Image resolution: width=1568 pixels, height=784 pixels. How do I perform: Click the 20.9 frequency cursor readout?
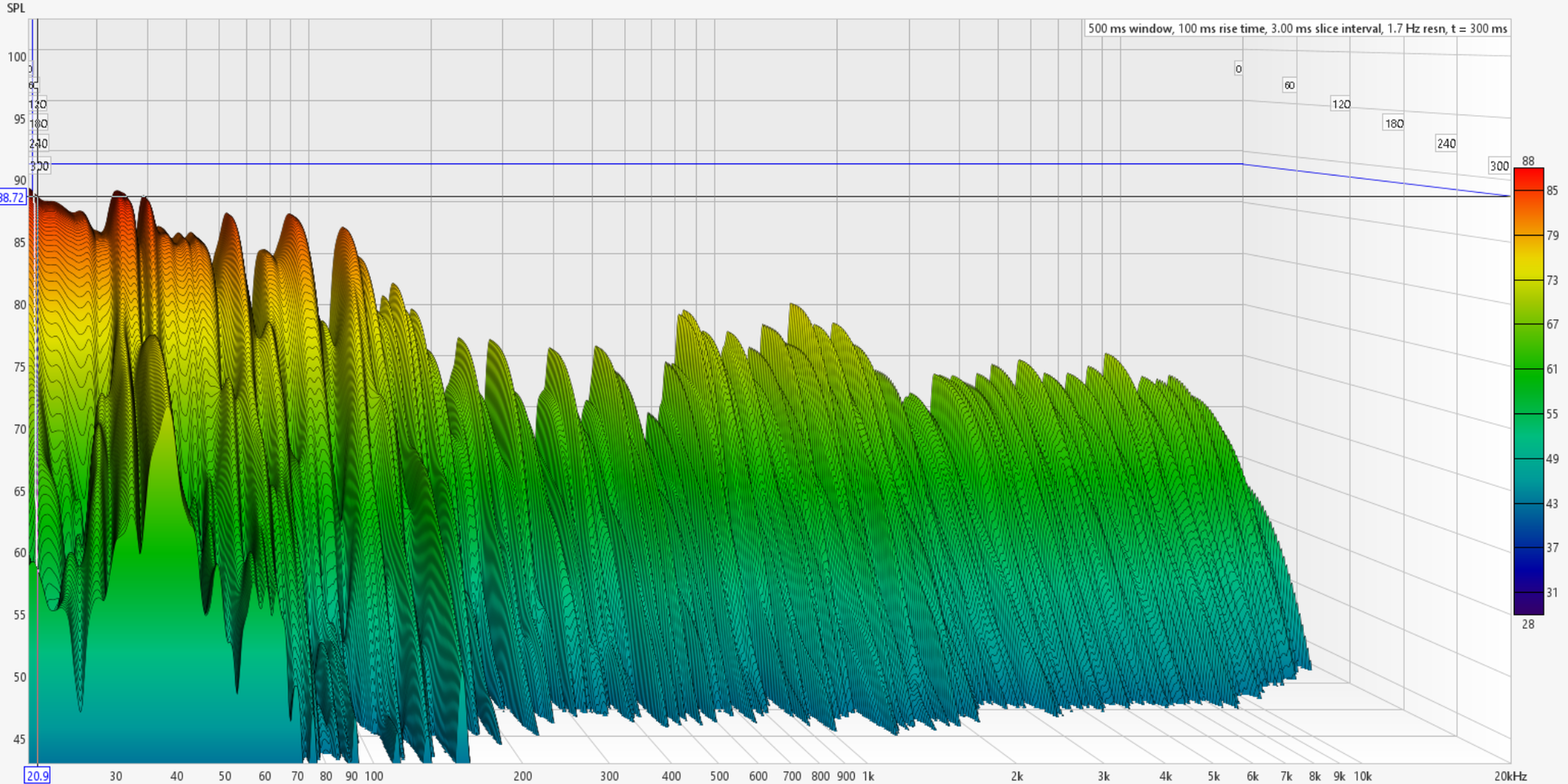pos(38,776)
